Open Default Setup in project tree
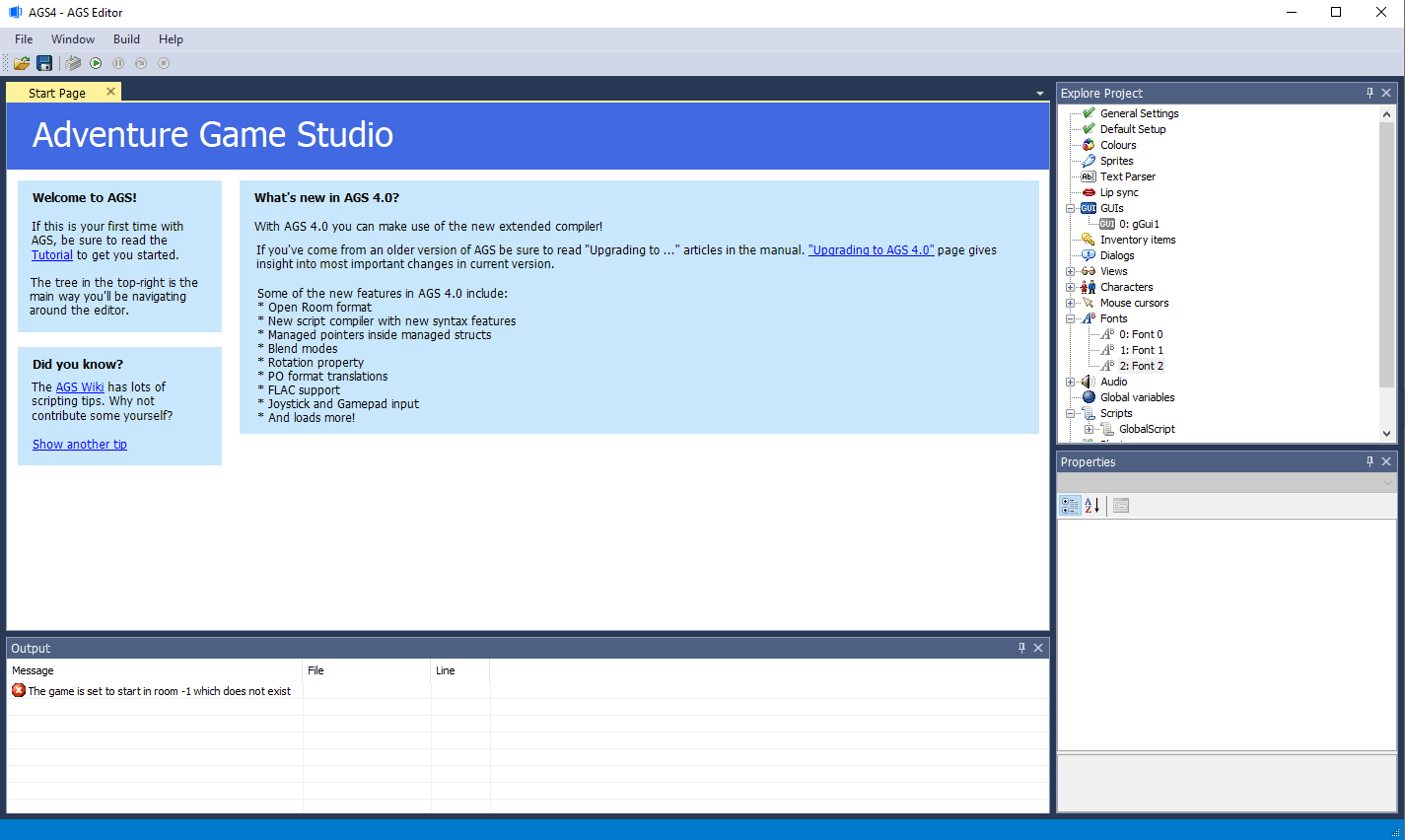Screen dimensions: 1405x840 1133,129
